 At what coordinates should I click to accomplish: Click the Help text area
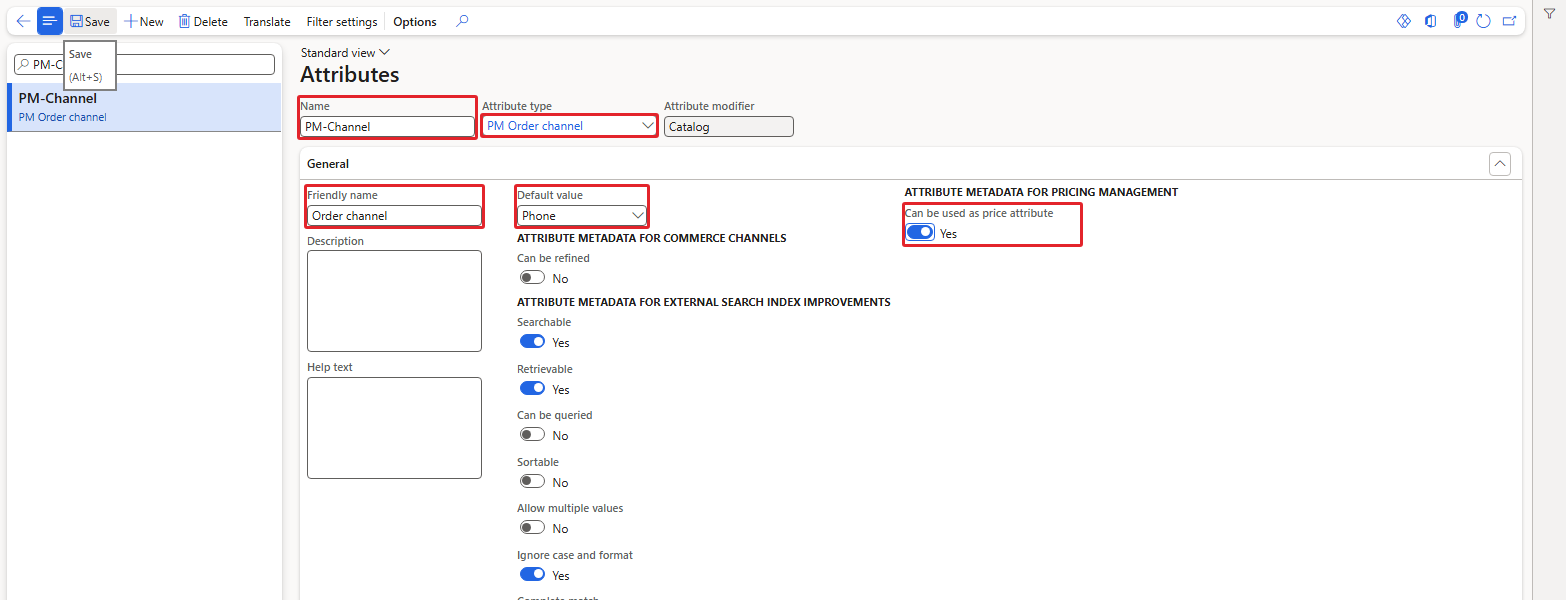(x=394, y=427)
